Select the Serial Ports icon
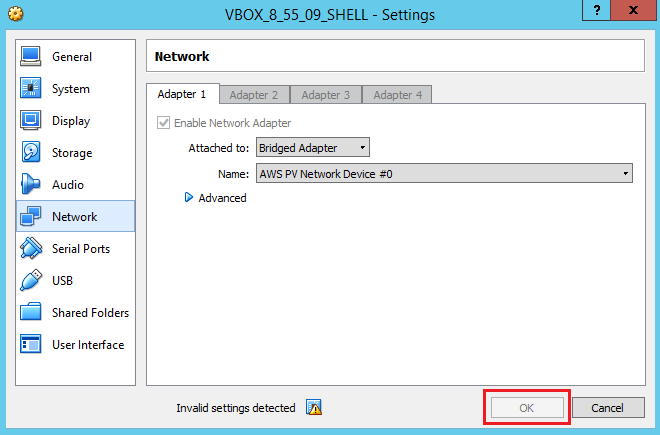 tap(31, 249)
